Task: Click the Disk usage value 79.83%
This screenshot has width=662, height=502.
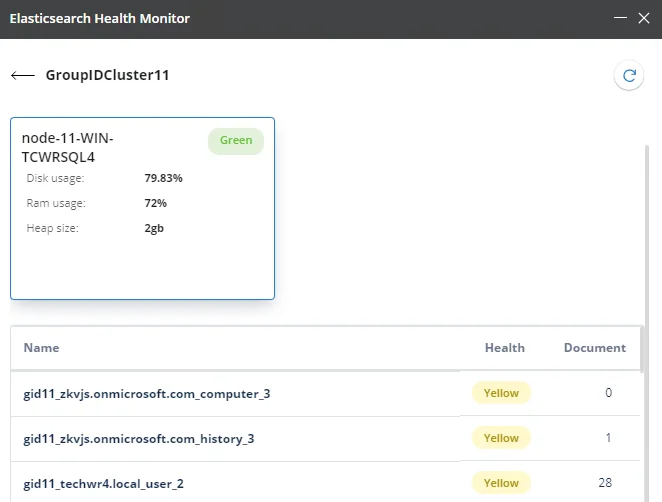Action: pos(163,178)
